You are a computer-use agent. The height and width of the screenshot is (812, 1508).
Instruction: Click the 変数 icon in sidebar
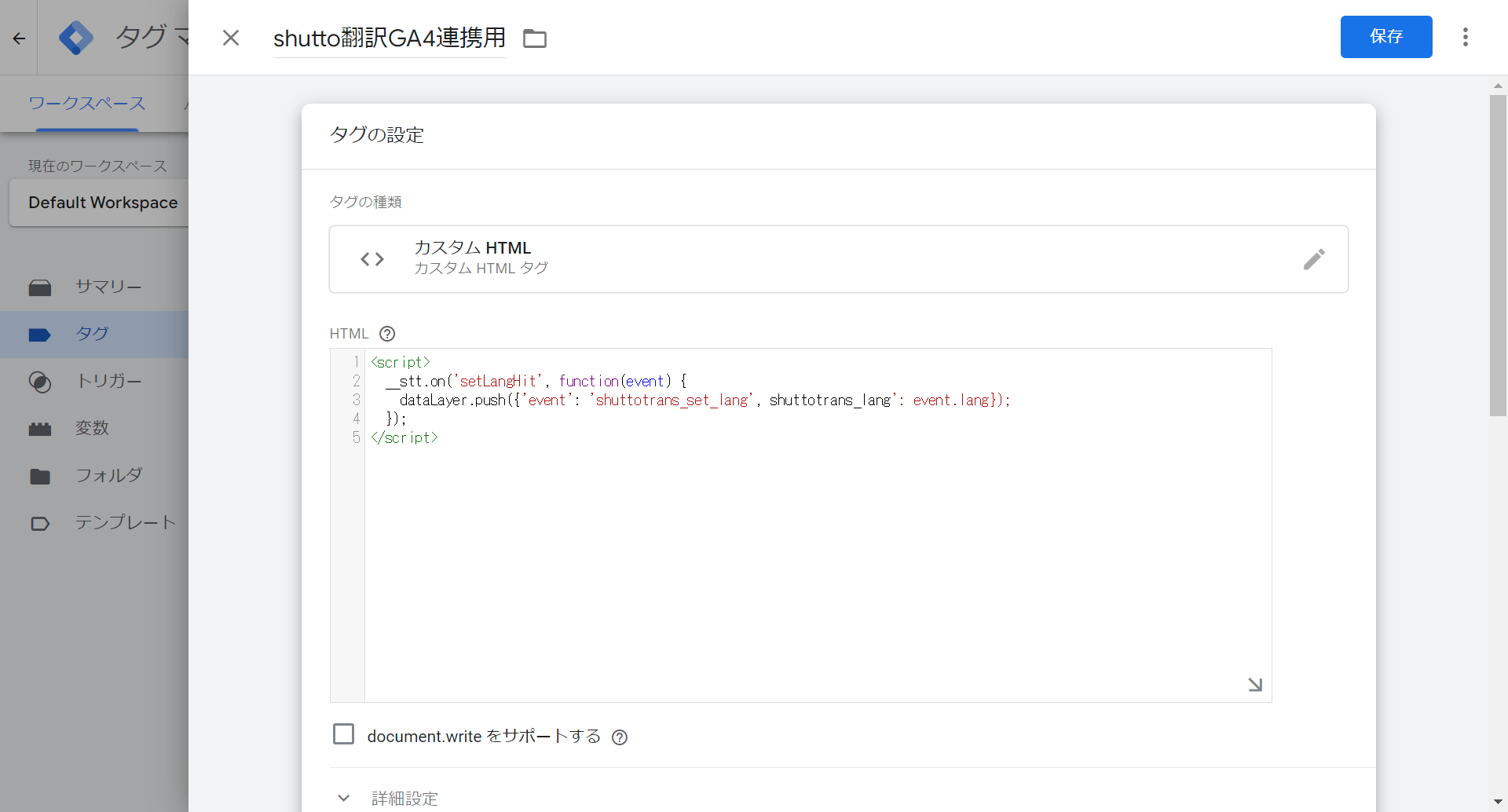[x=40, y=429]
